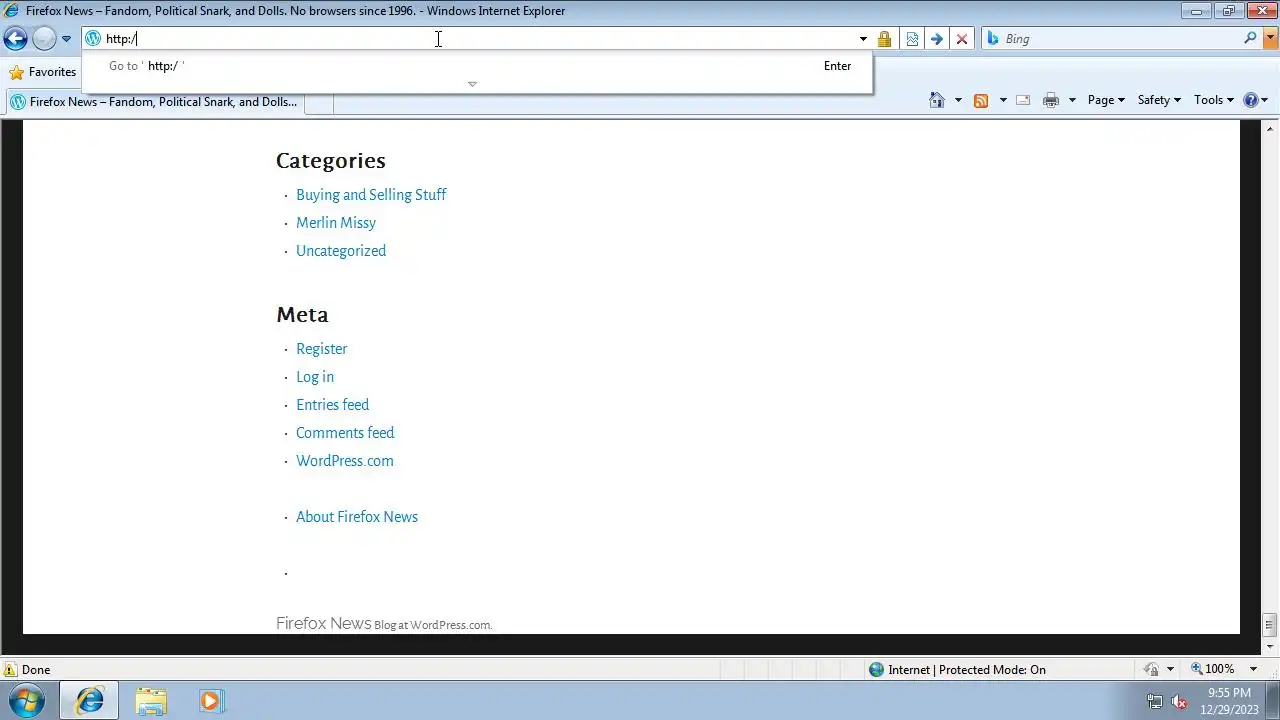Expand the address bar autocomplete dropdown arrow
Screen dimensions: 1280x720
863,39
